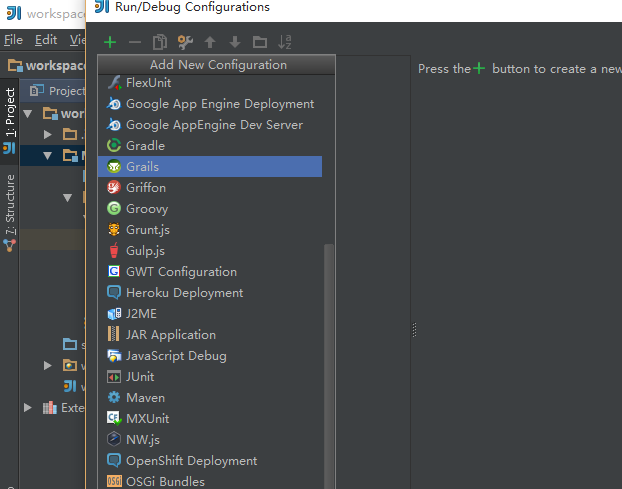Collapse the workspace root tree node
This screenshot has width=622, height=489.
point(27,115)
